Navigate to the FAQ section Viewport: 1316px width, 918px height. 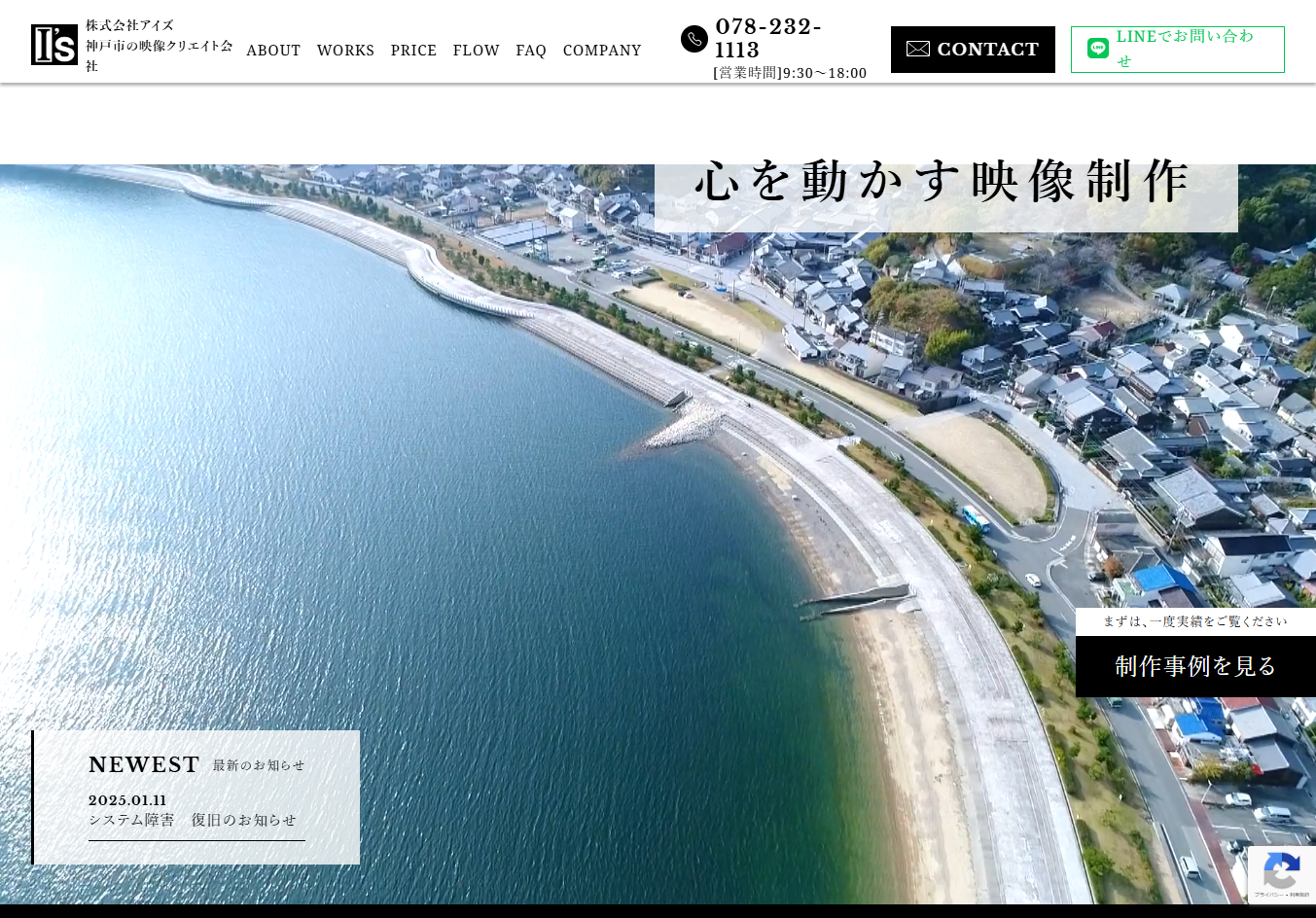(x=531, y=51)
